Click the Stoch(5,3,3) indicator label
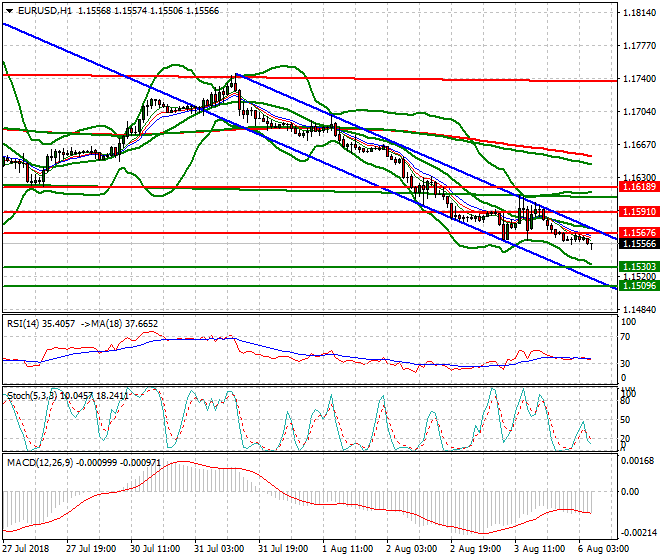This screenshot has height=560, width=660. 32,396
